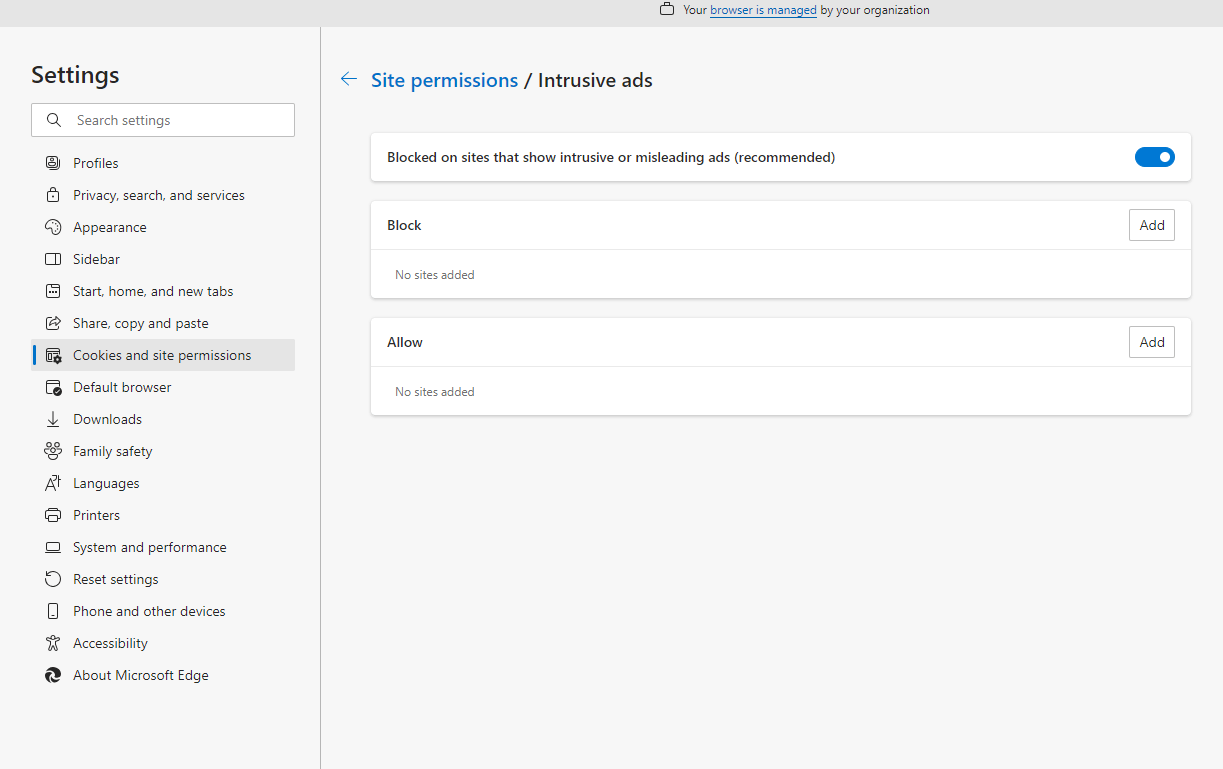The width and height of the screenshot is (1223, 769).
Task: Click the Family safety icon
Action: 53,451
